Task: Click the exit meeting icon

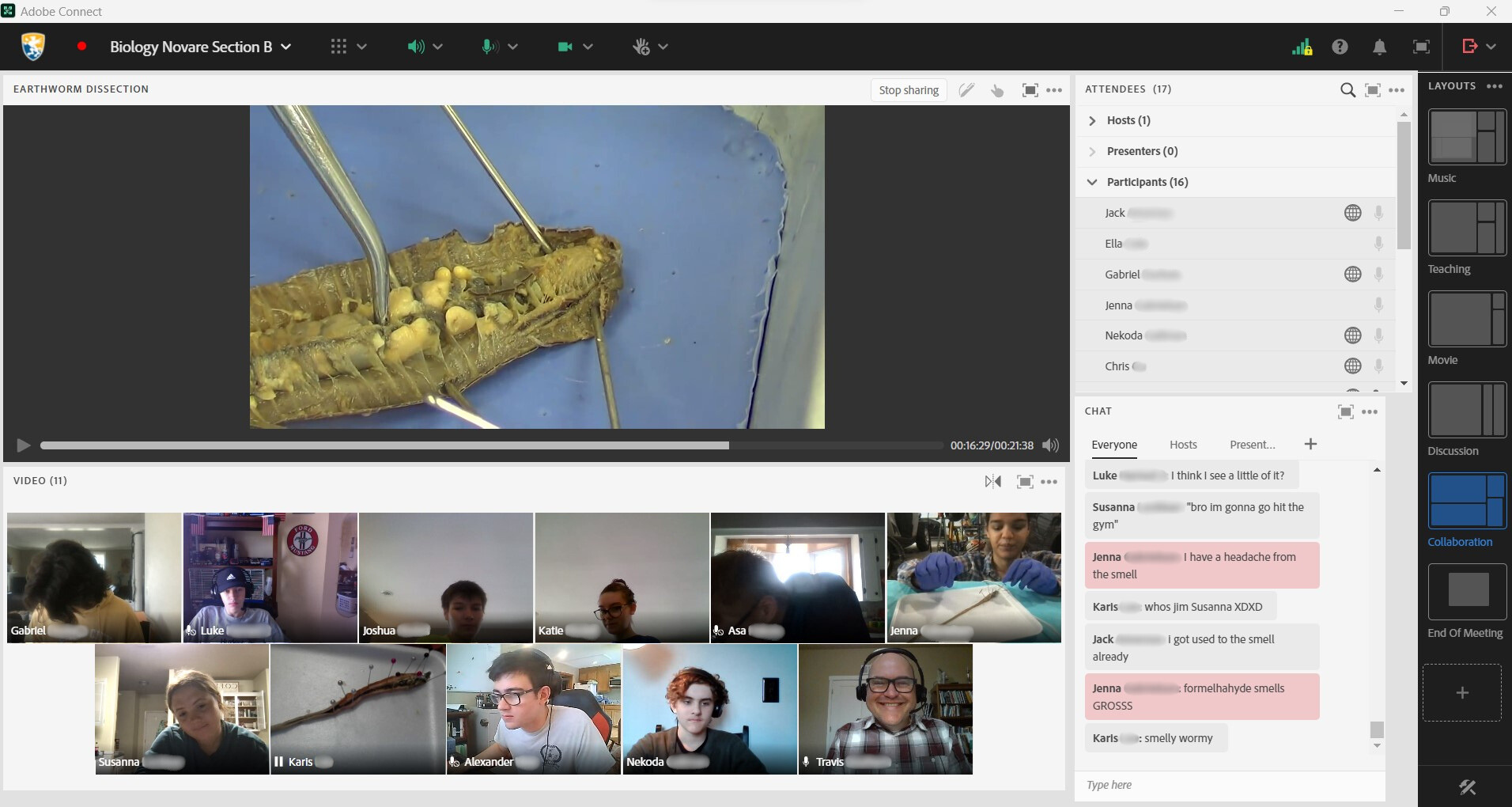Action: coord(1469,46)
